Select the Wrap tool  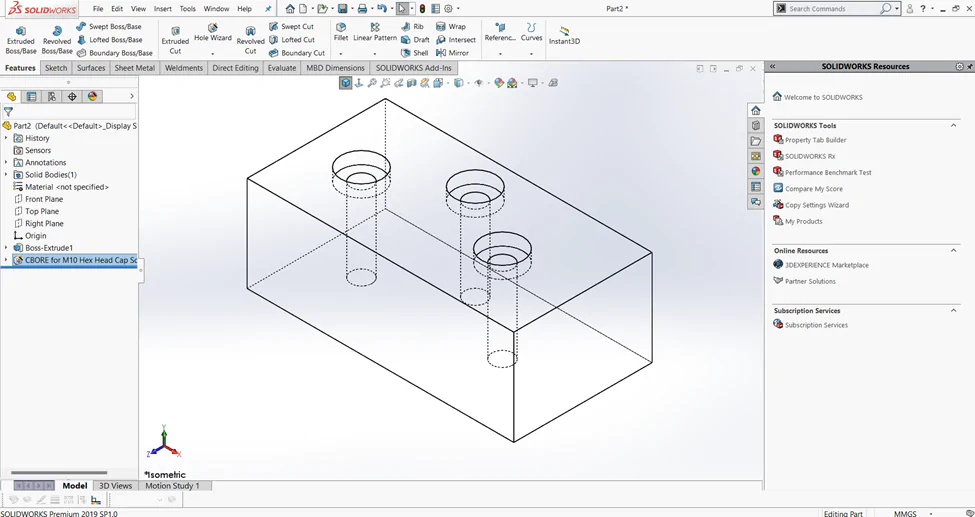point(451,27)
